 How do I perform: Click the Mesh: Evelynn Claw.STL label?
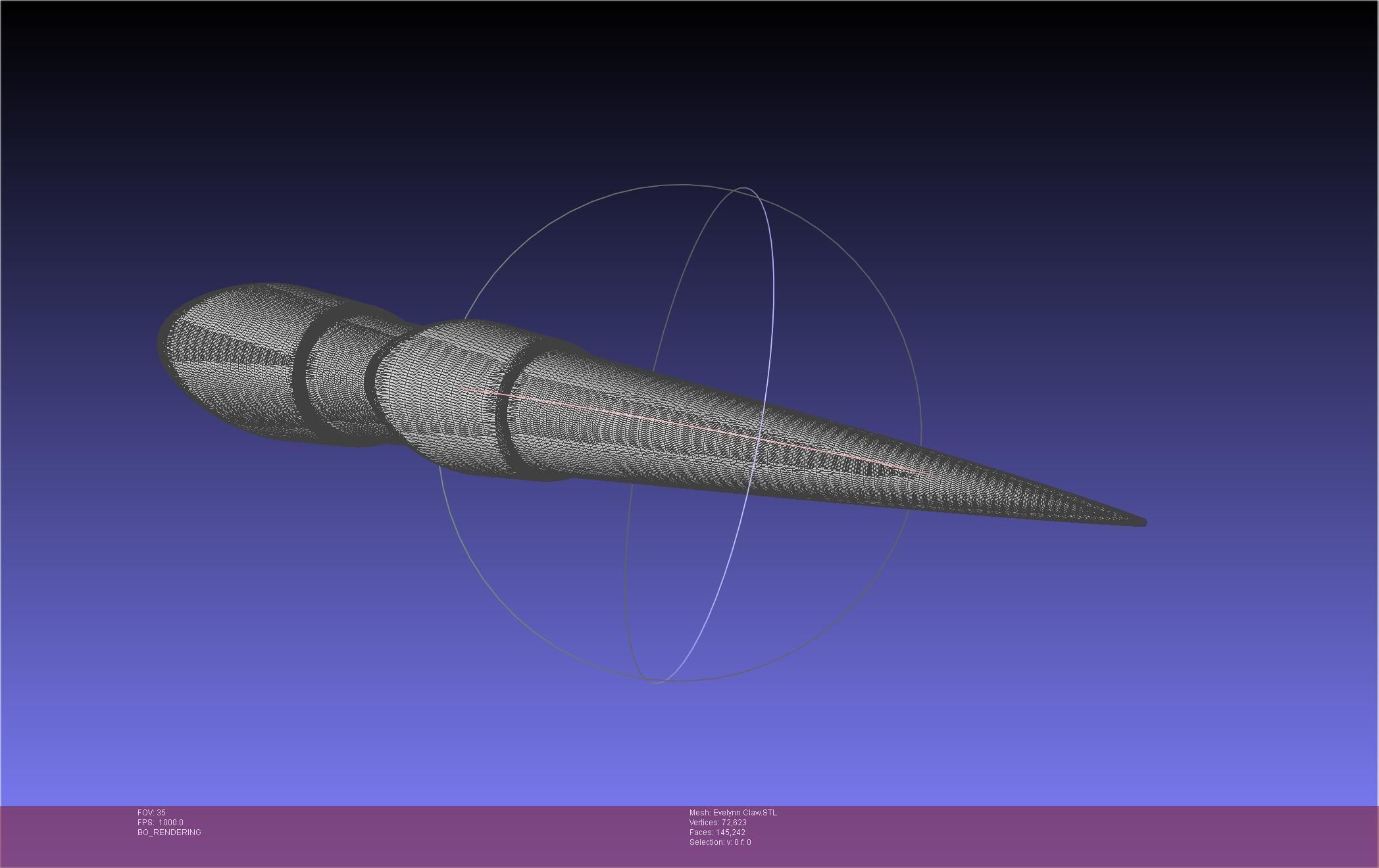pos(732,813)
